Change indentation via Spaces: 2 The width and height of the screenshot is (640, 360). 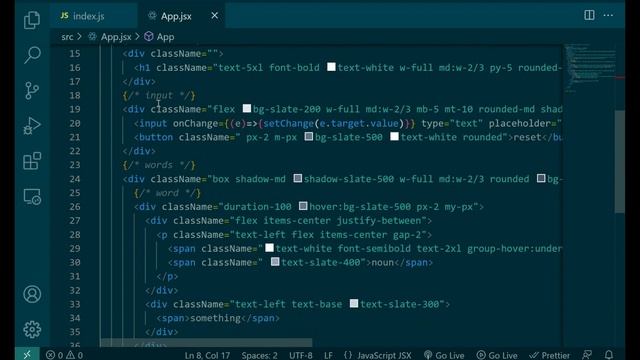point(259,355)
